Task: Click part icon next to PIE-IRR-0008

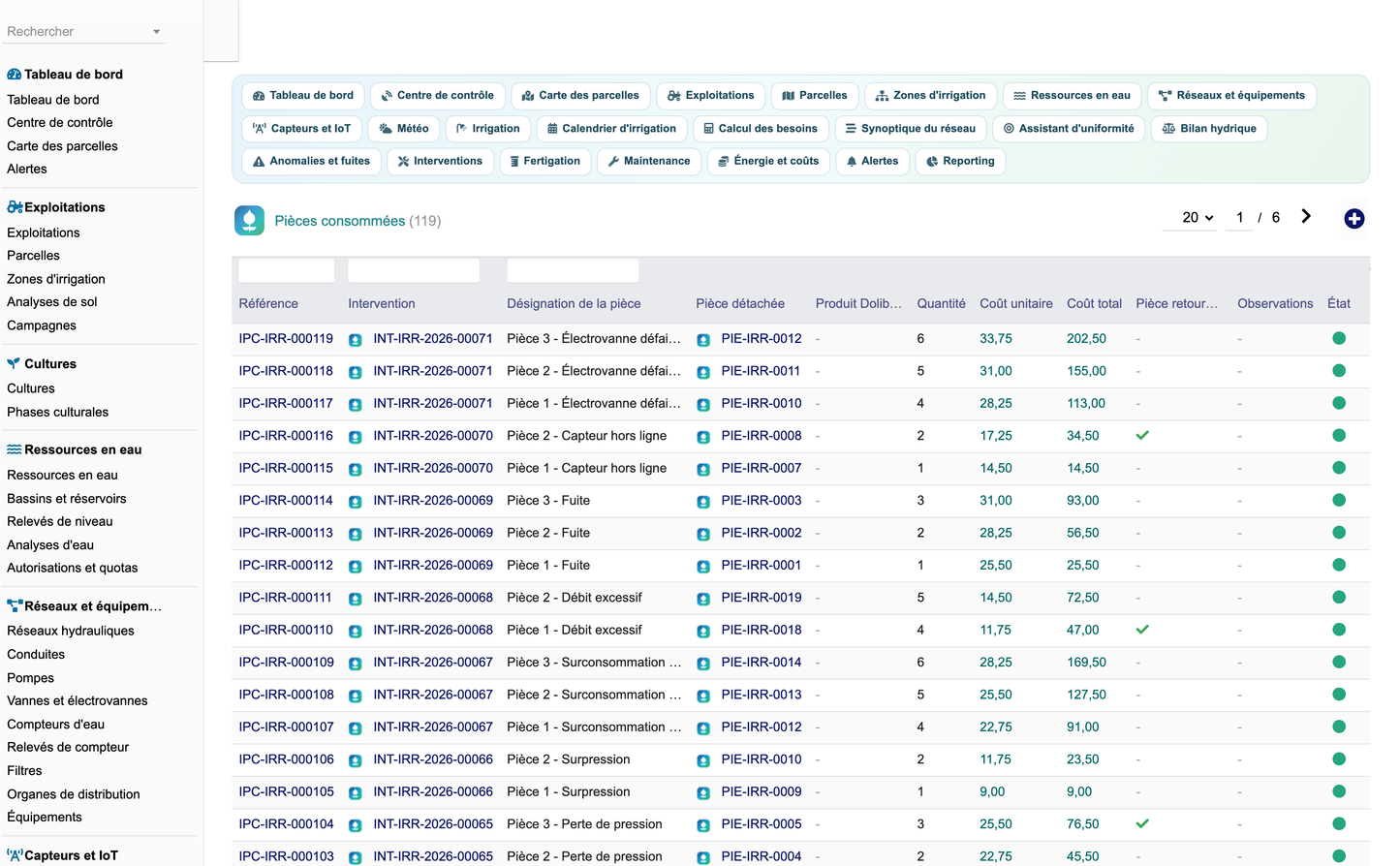Action: (x=703, y=437)
